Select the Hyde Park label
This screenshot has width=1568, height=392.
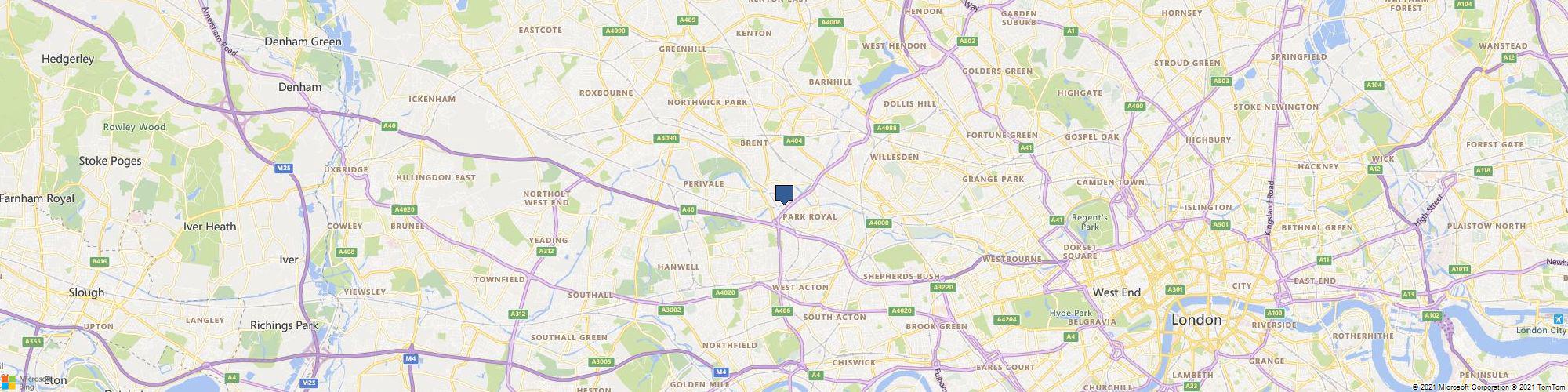(1070, 313)
